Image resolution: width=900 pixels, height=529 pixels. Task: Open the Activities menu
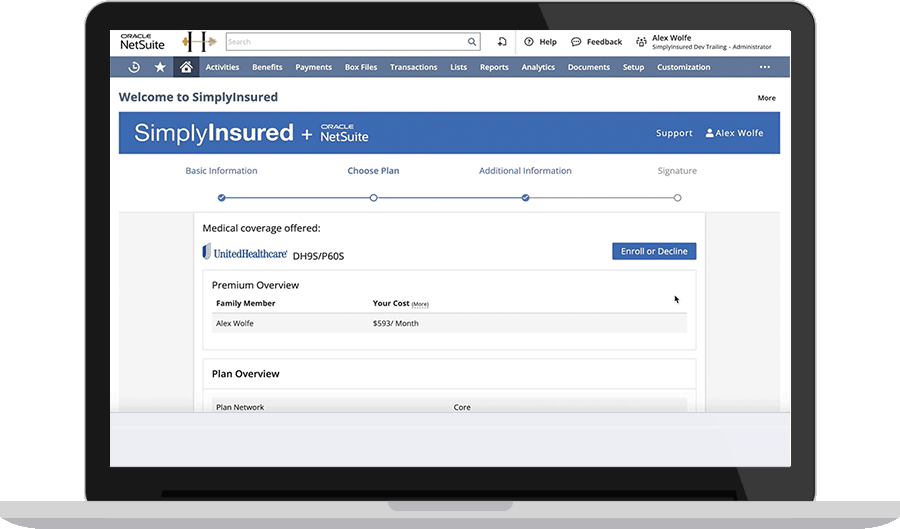[x=222, y=67]
